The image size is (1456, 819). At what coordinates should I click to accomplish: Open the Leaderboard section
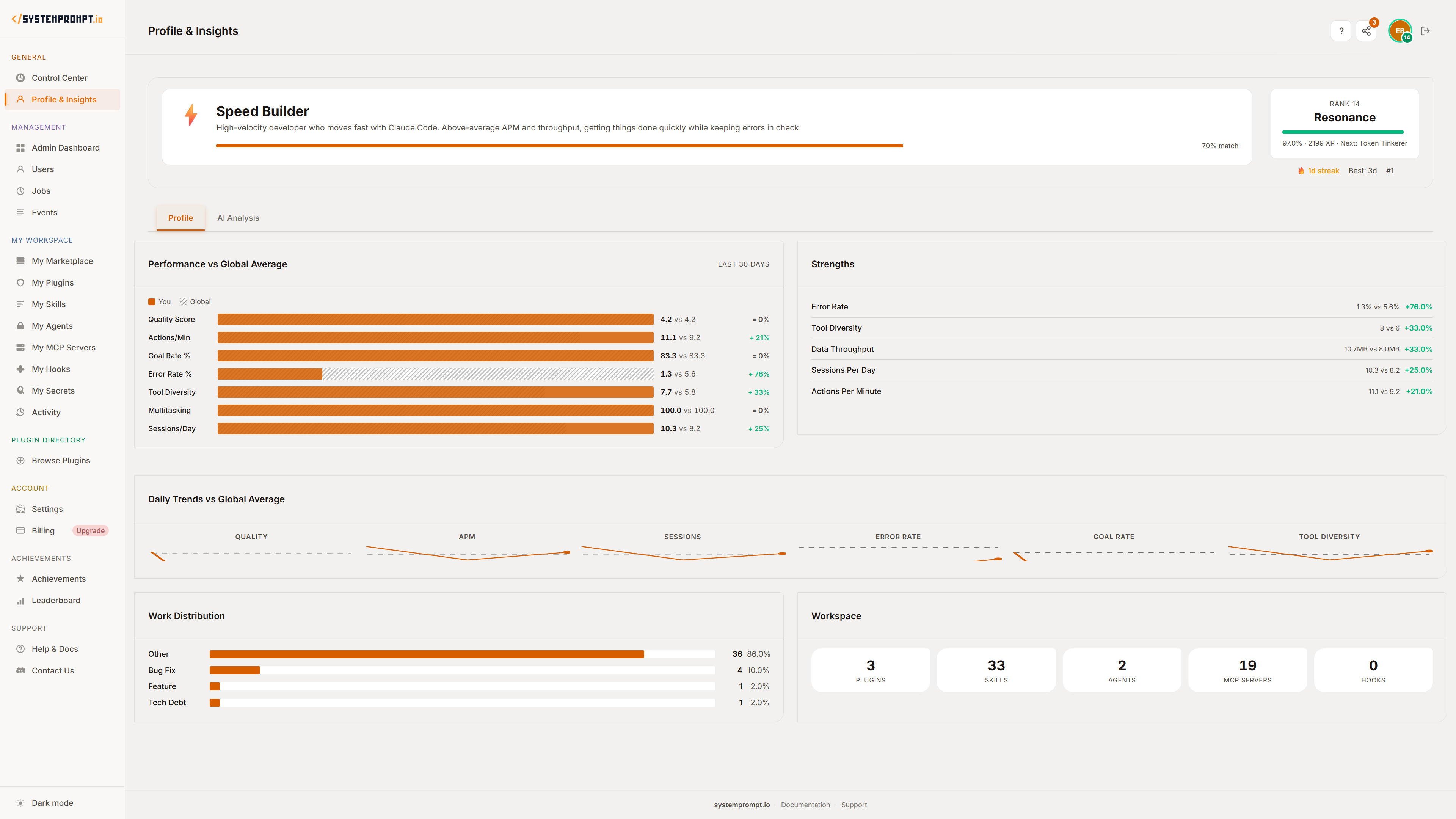pos(56,600)
